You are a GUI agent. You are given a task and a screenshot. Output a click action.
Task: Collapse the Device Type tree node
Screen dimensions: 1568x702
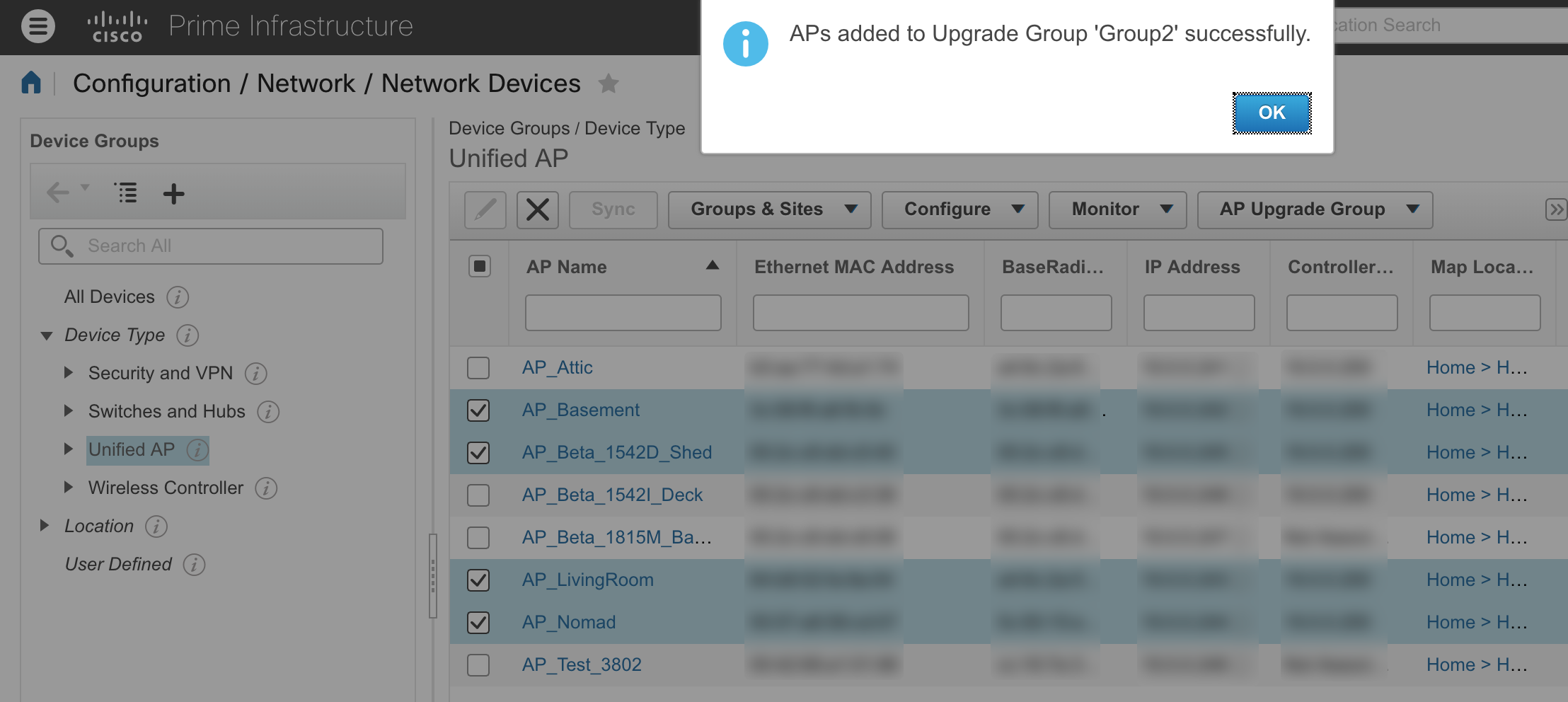(x=47, y=335)
